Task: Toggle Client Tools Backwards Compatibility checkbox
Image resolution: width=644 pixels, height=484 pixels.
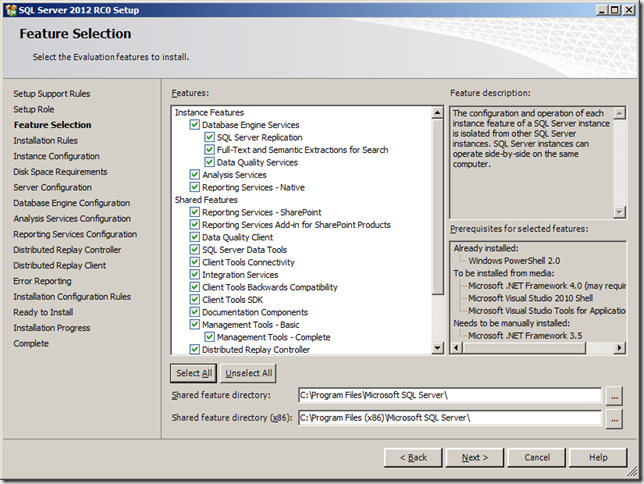Action: coord(195,287)
